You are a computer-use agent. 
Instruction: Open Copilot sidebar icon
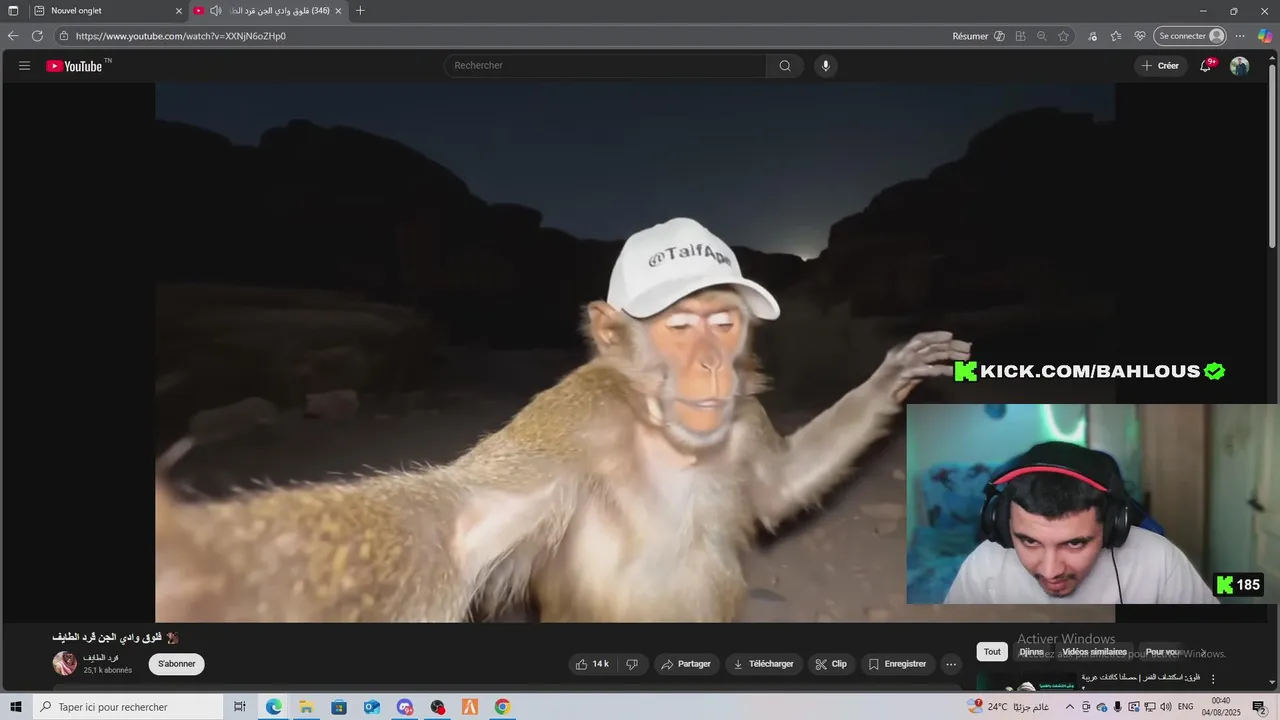point(1265,36)
